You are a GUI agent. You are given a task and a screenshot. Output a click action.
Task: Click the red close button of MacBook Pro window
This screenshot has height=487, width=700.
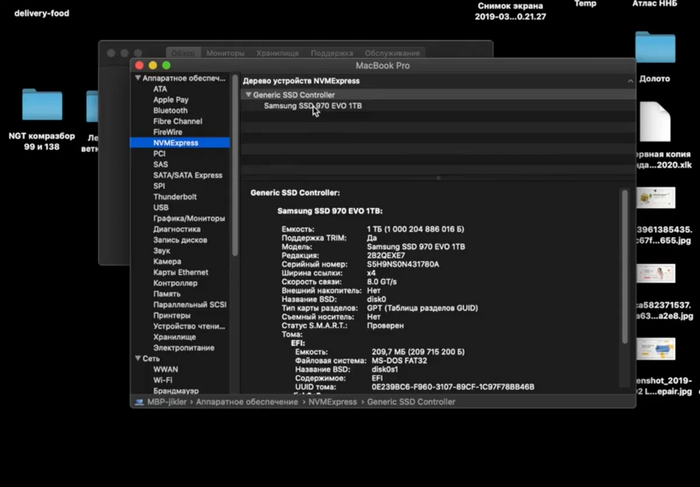(x=139, y=65)
